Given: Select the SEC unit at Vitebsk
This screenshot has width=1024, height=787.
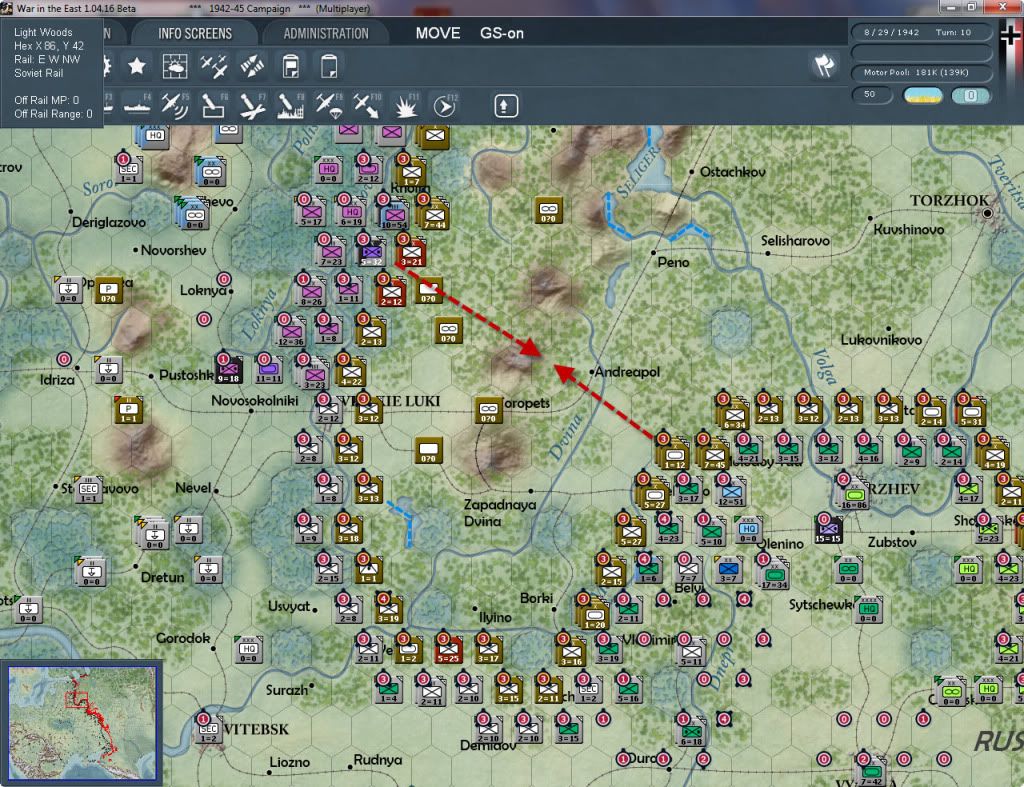Looking at the screenshot, I should tap(208, 729).
